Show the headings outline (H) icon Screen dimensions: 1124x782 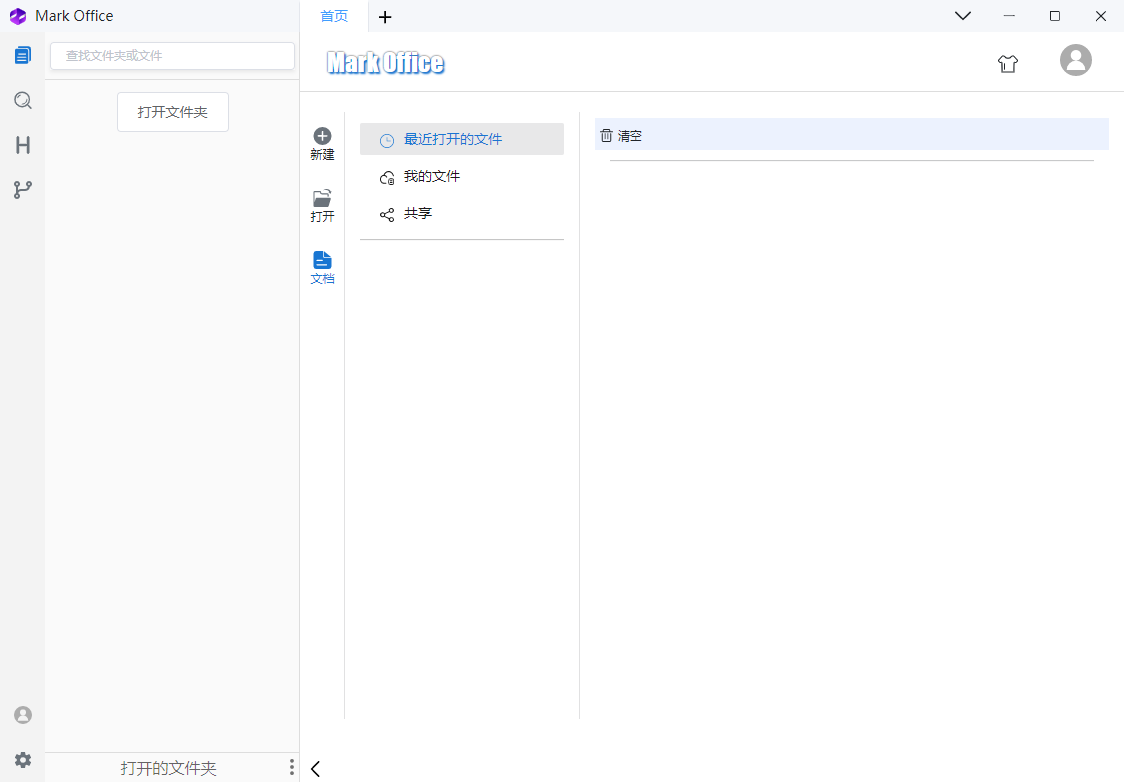(23, 146)
